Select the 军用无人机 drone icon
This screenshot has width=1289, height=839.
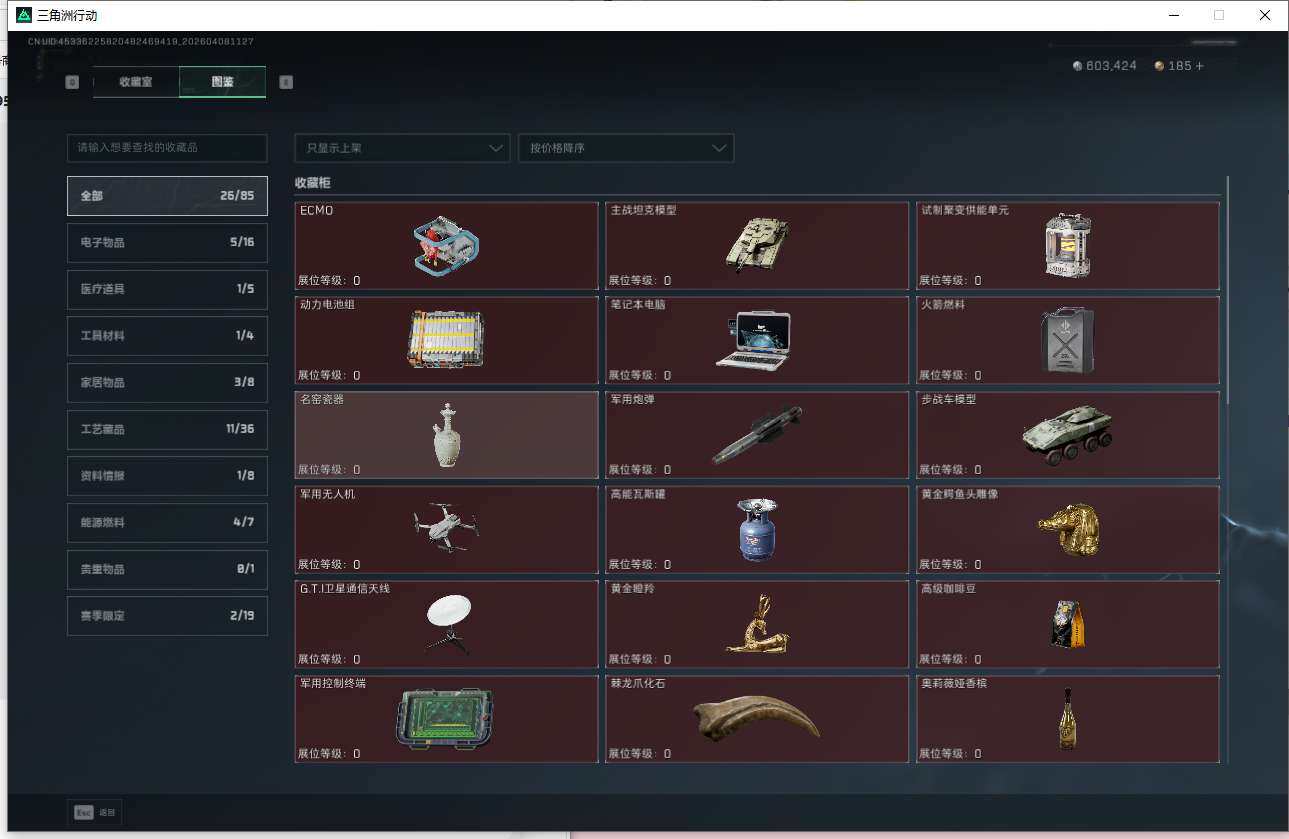point(446,529)
